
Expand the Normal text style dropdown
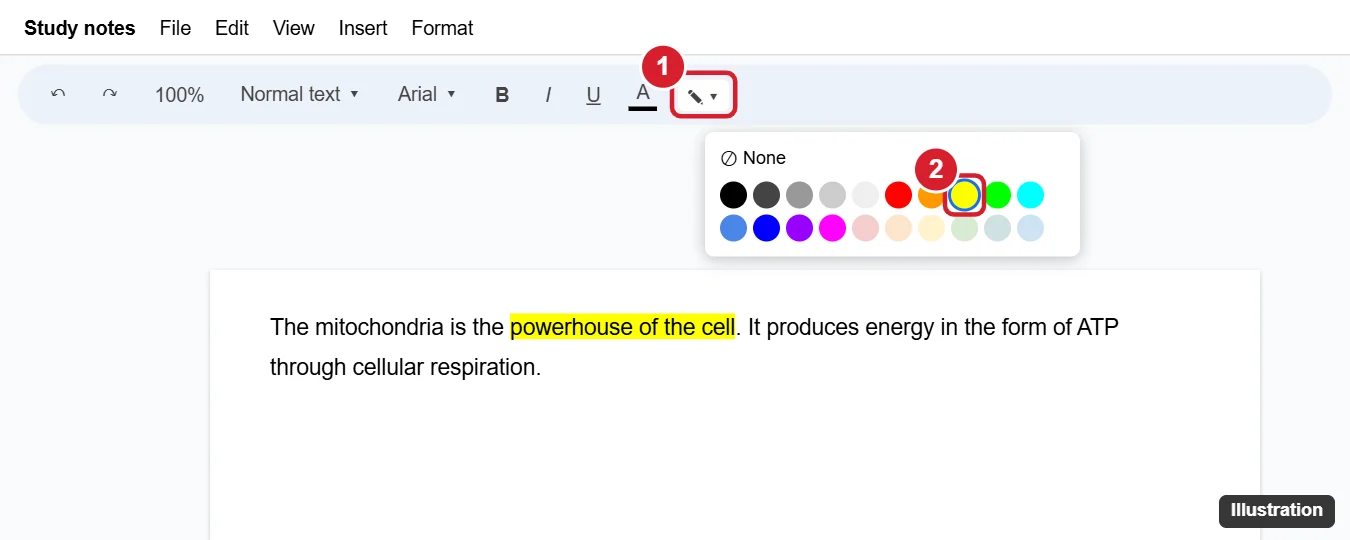[x=298, y=94]
